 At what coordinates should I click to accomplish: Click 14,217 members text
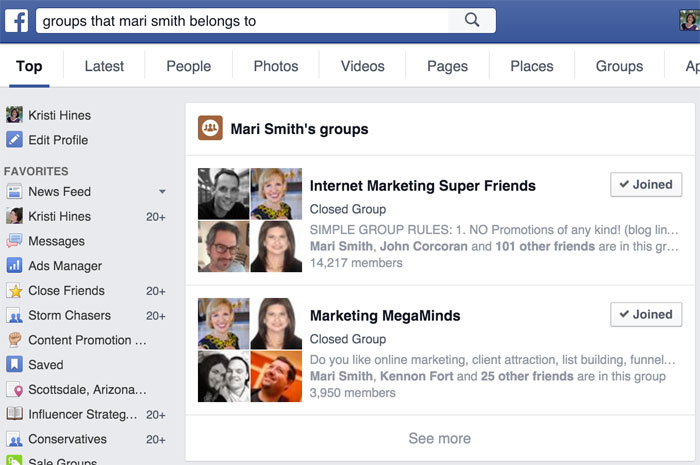point(356,263)
